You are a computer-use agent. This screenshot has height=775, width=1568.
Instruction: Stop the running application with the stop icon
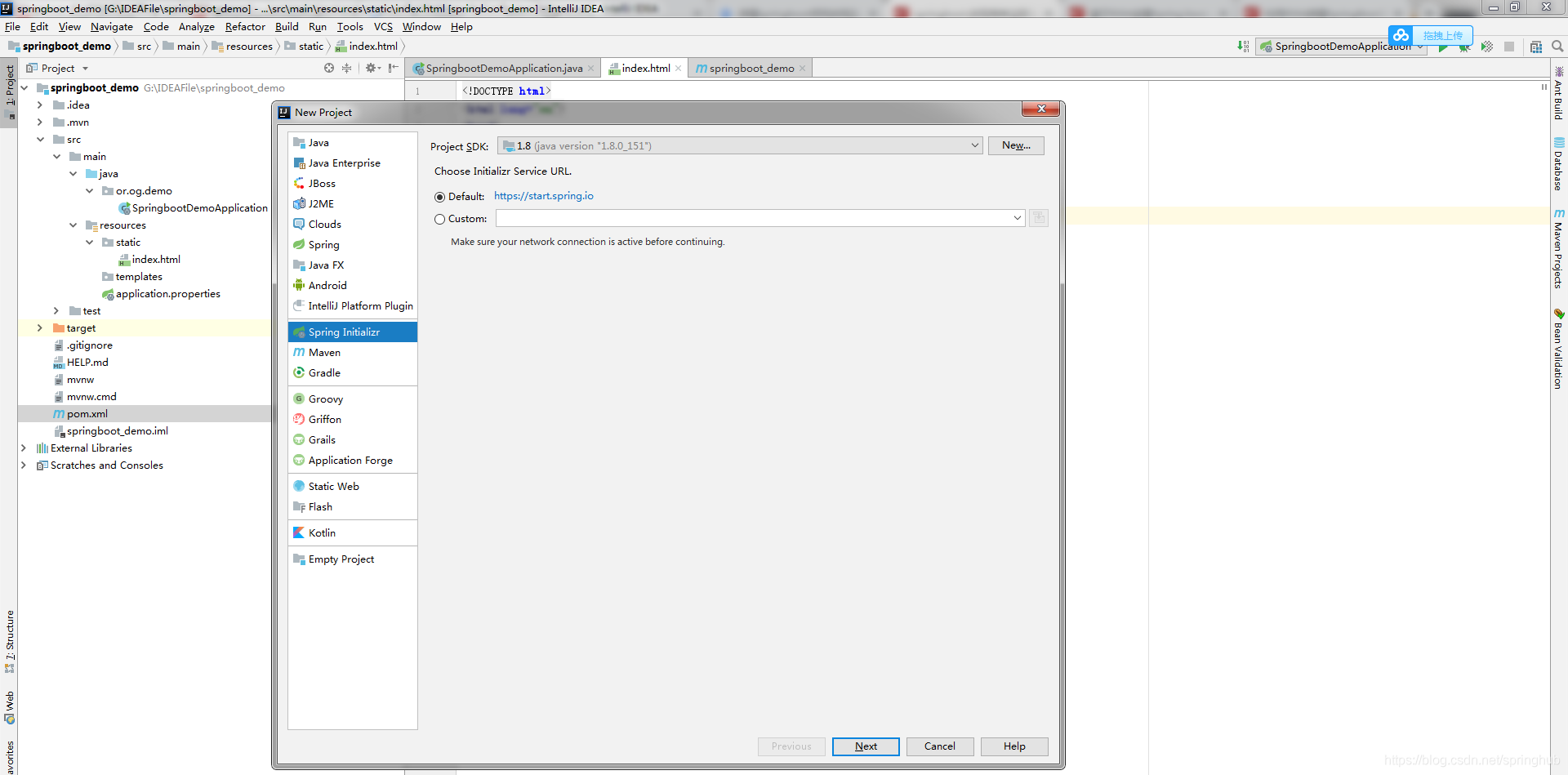point(1509,46)
